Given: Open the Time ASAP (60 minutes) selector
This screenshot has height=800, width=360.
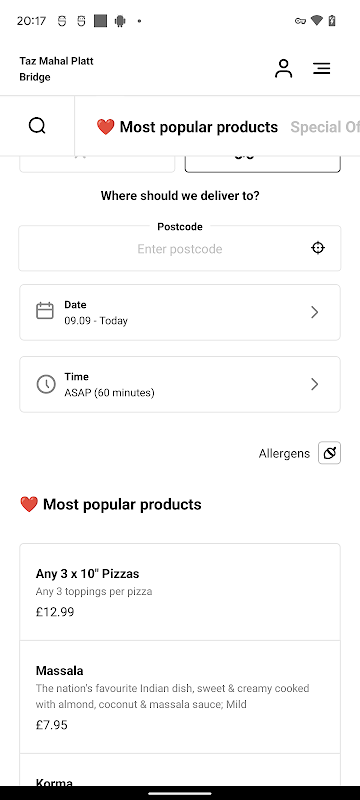Looking at the screenshot, I should point(180,384).
